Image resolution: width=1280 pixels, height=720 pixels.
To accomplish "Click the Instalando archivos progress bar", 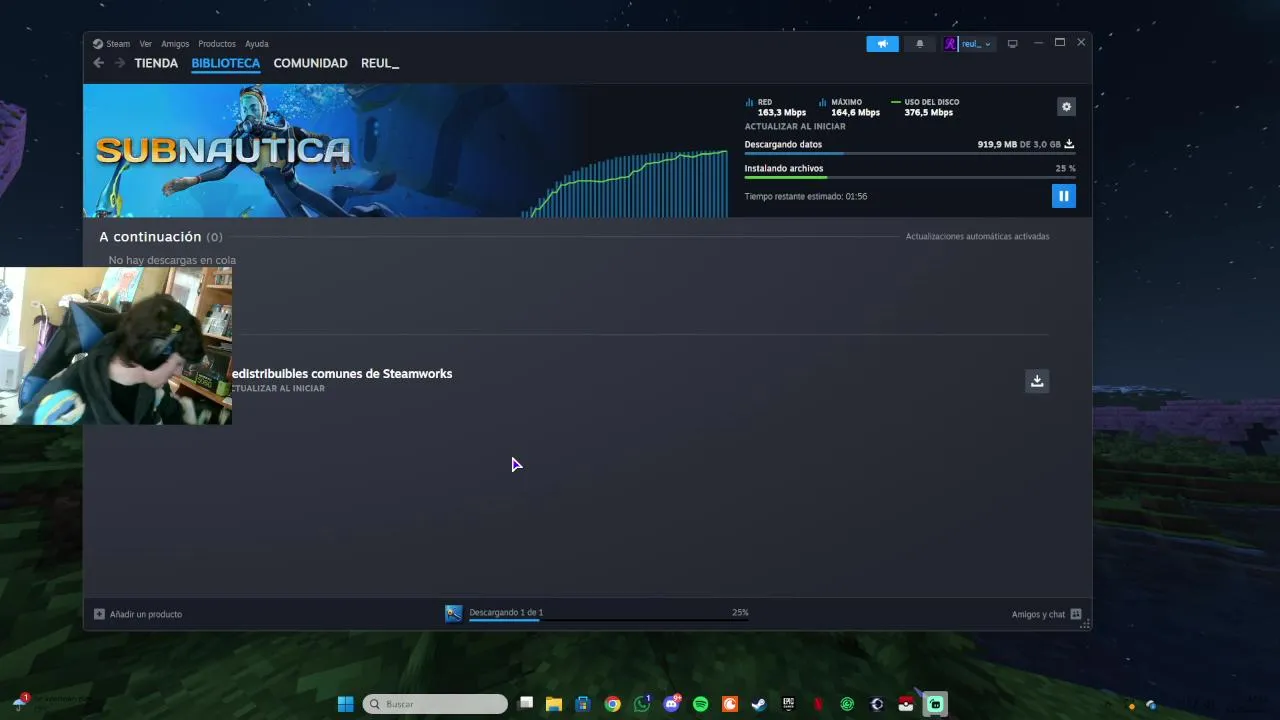I will 910,177.
